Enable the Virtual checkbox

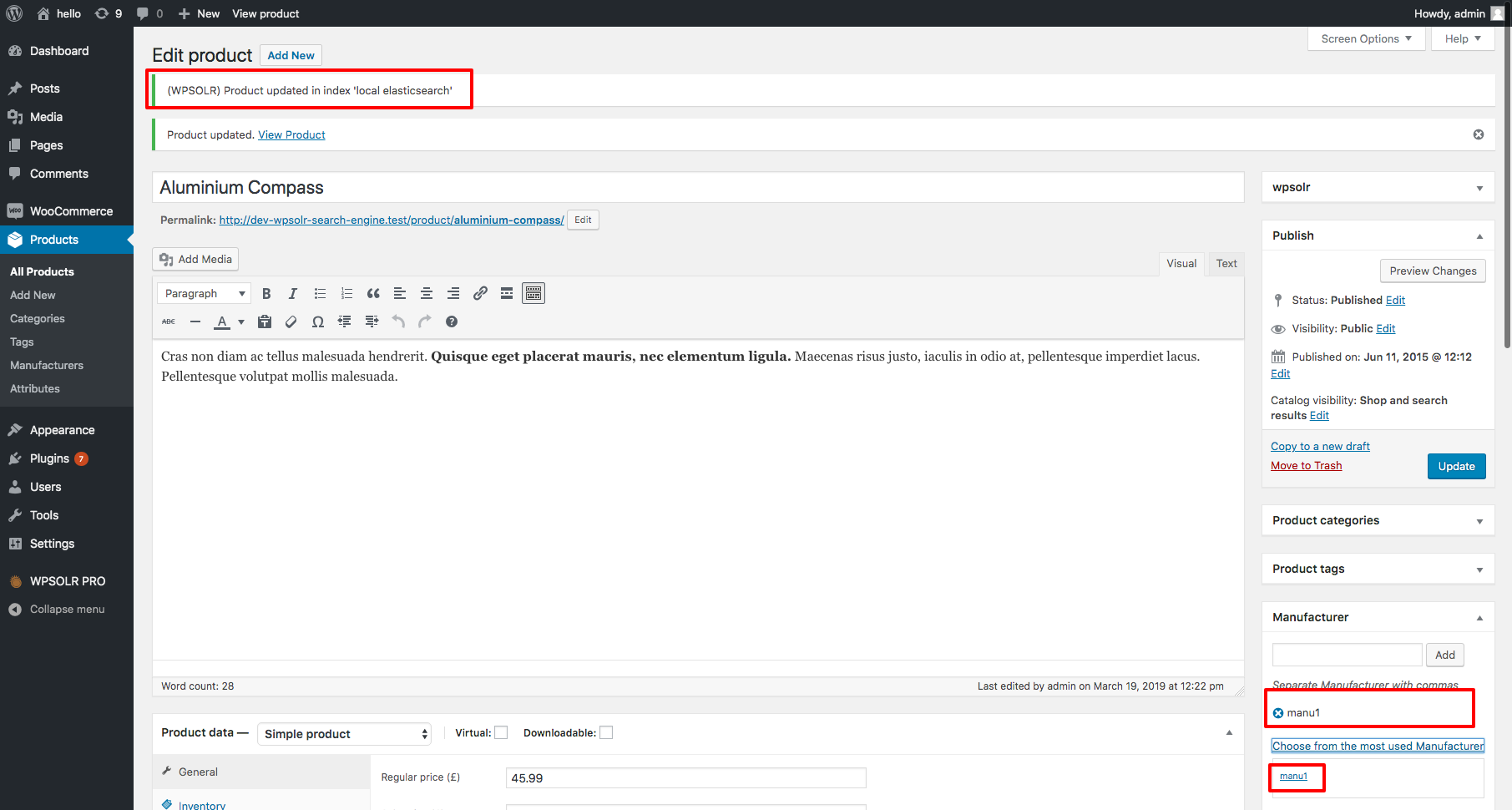click(501, 732)
